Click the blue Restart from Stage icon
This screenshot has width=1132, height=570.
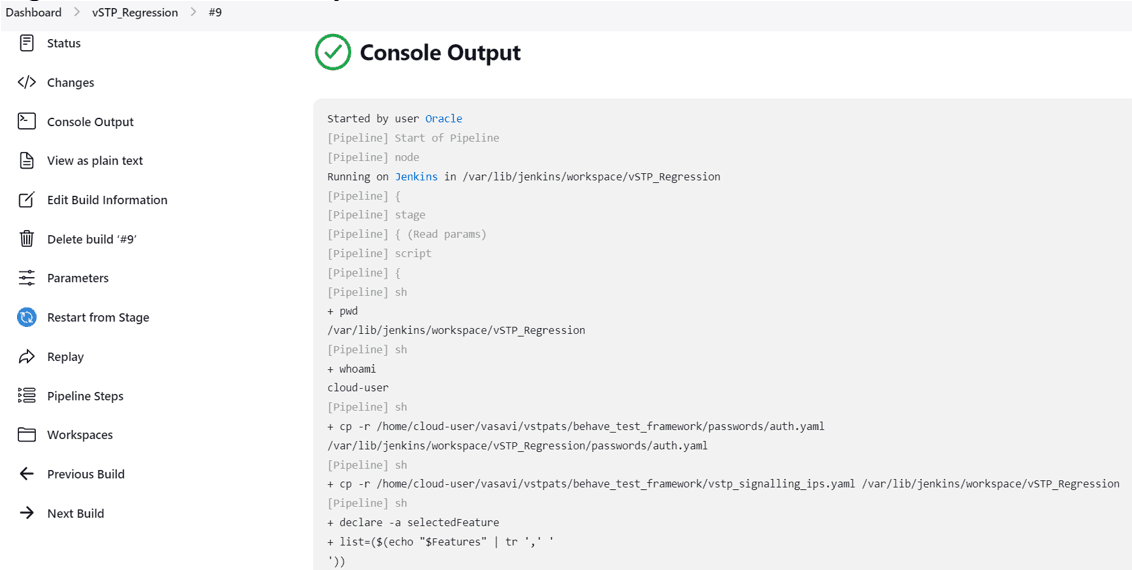(27, 317)
